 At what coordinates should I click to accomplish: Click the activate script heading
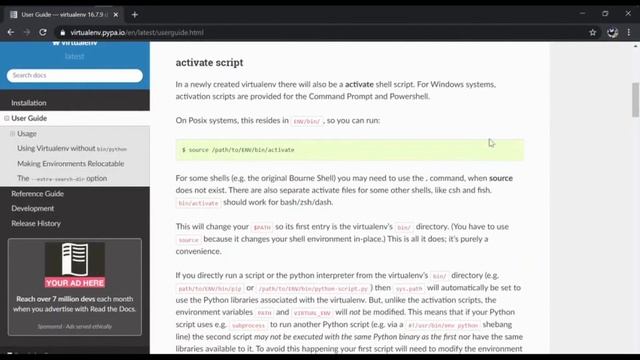pos(209,62)
